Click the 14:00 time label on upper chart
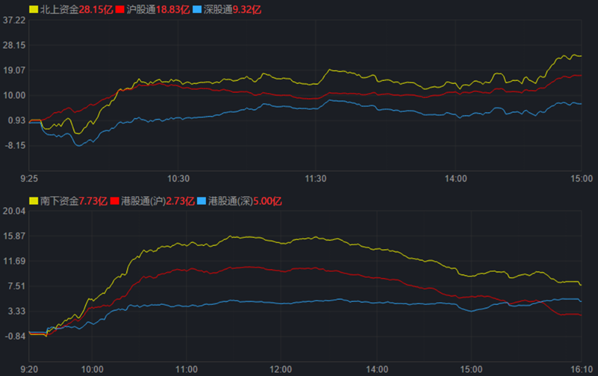Image resolution: width=598 pixels, height=376 pixels. 456,178
